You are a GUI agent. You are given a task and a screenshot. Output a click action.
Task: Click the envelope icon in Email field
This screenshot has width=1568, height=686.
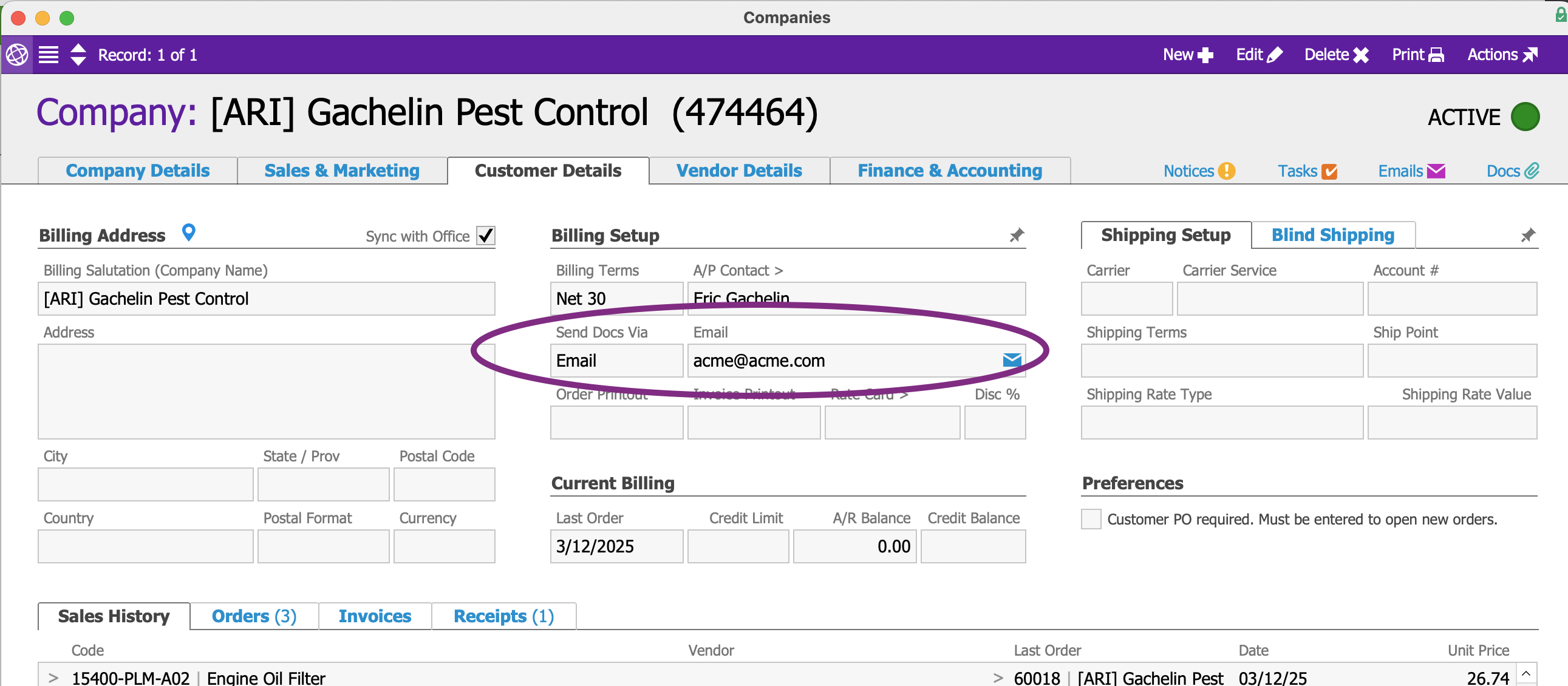[x=1011, y=361]
